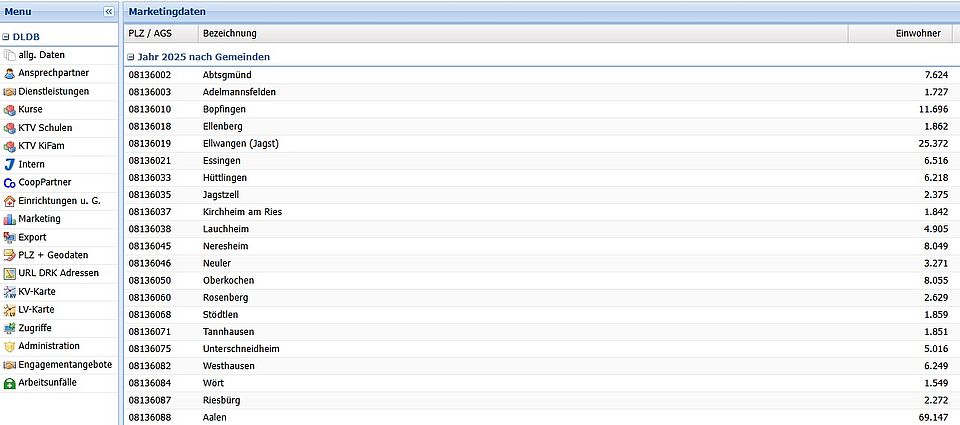Collapse group Jahr 2025 nach Gemeinden
Screen dimensions: 960x425
tap(131, 58)
